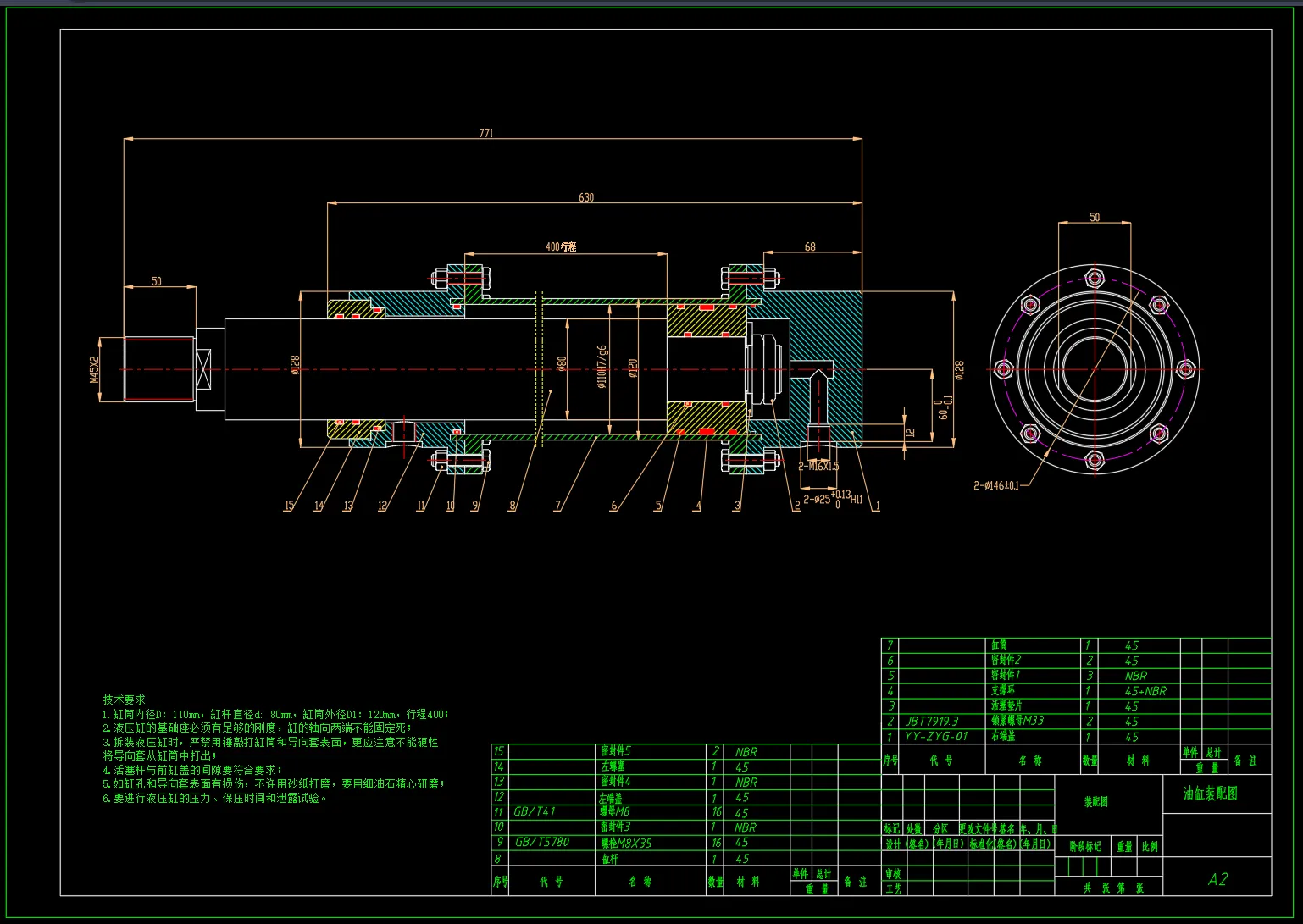Click the '2-ø146±0.1' bolt circle label
The width and height of the screenshot is (1303, 924).
tap(996, 485)
